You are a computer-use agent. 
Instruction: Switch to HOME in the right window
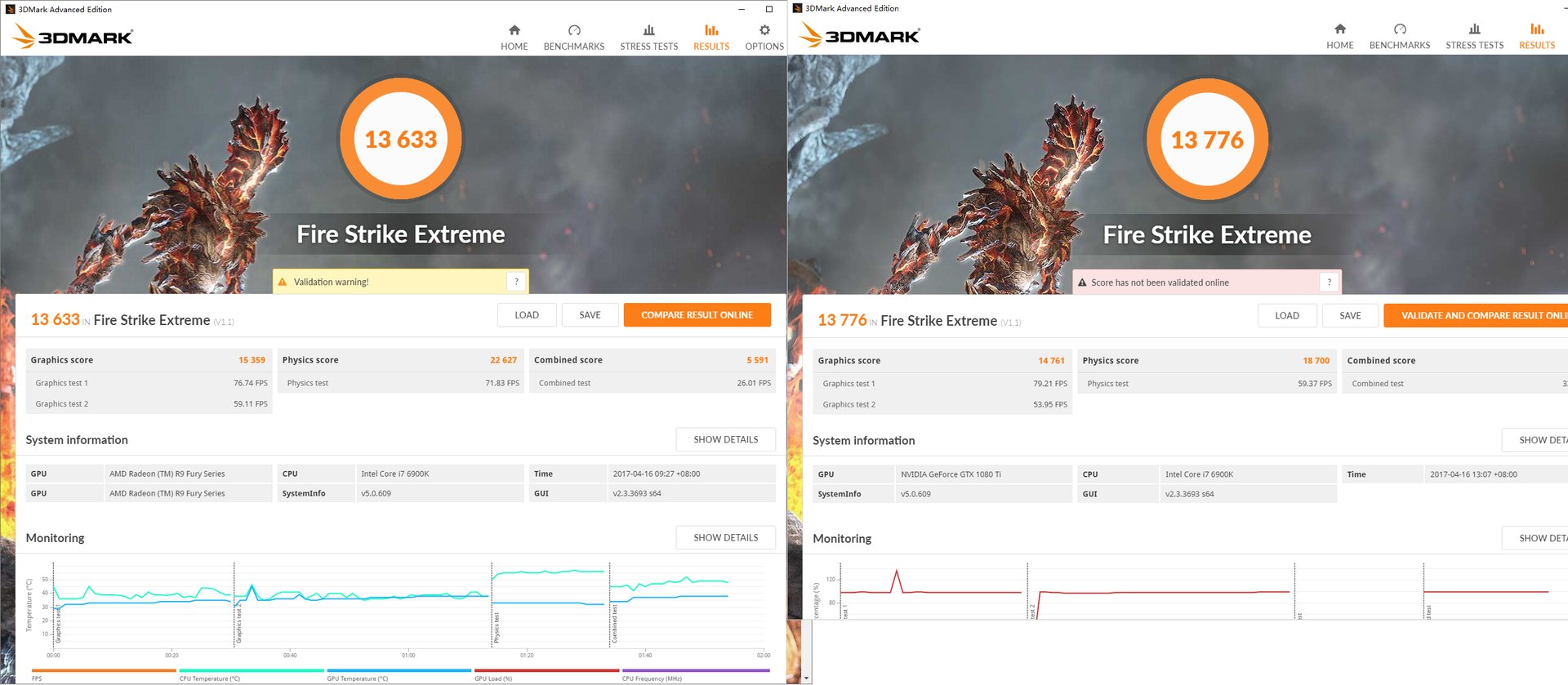tap(1340, 37)
